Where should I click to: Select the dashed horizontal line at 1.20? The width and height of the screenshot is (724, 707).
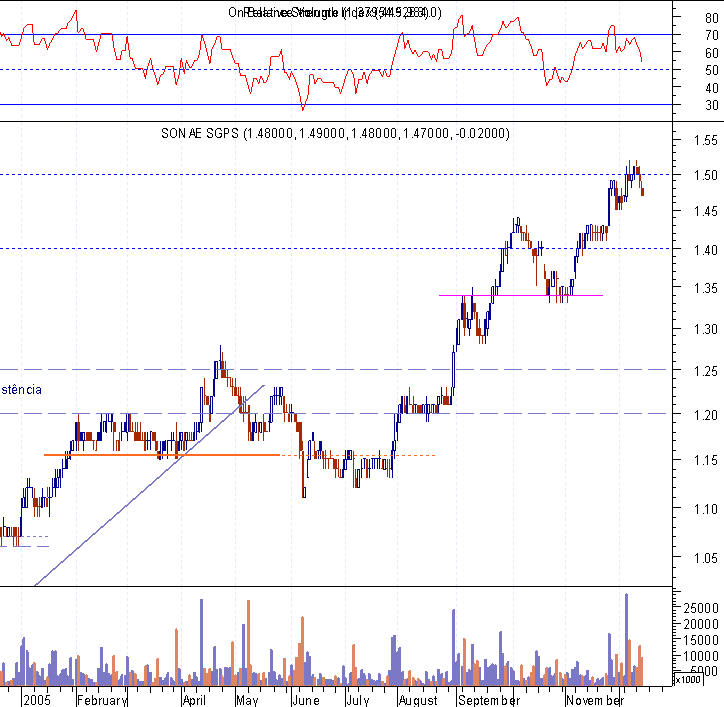point(333,413)
